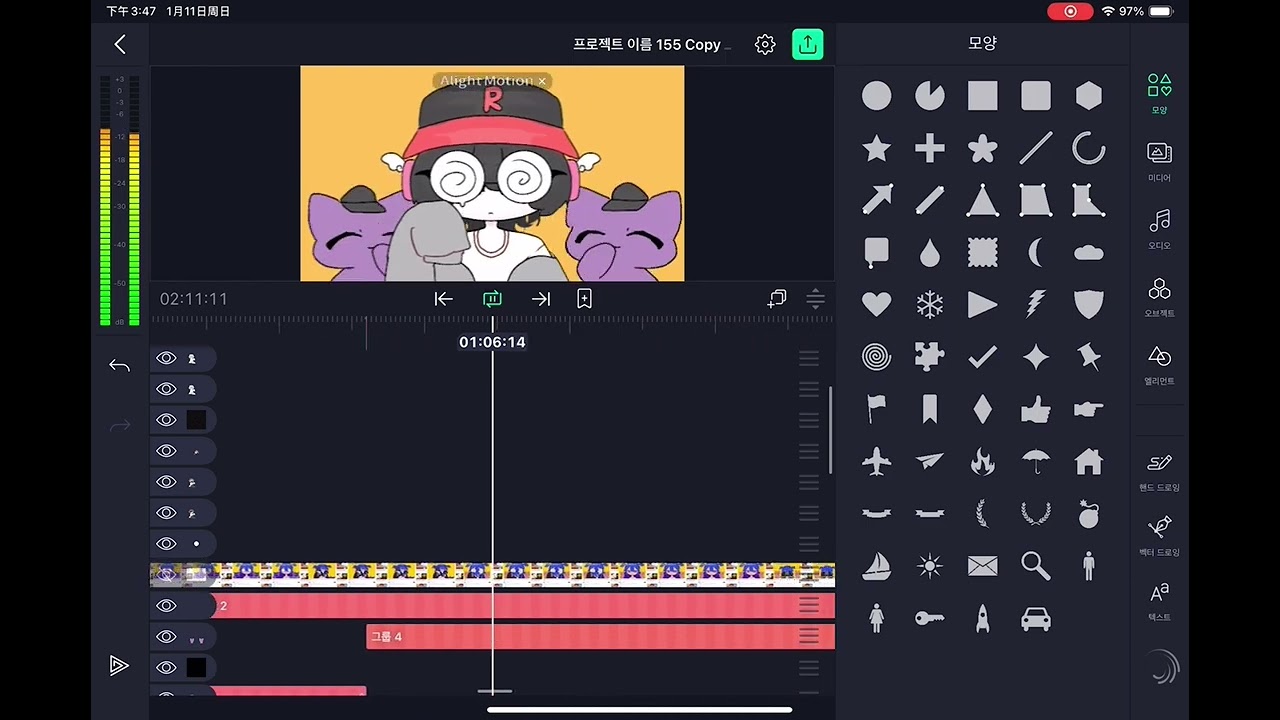Insert the airplane shape
Screen dimensions: 1280x720
(876, 461)
